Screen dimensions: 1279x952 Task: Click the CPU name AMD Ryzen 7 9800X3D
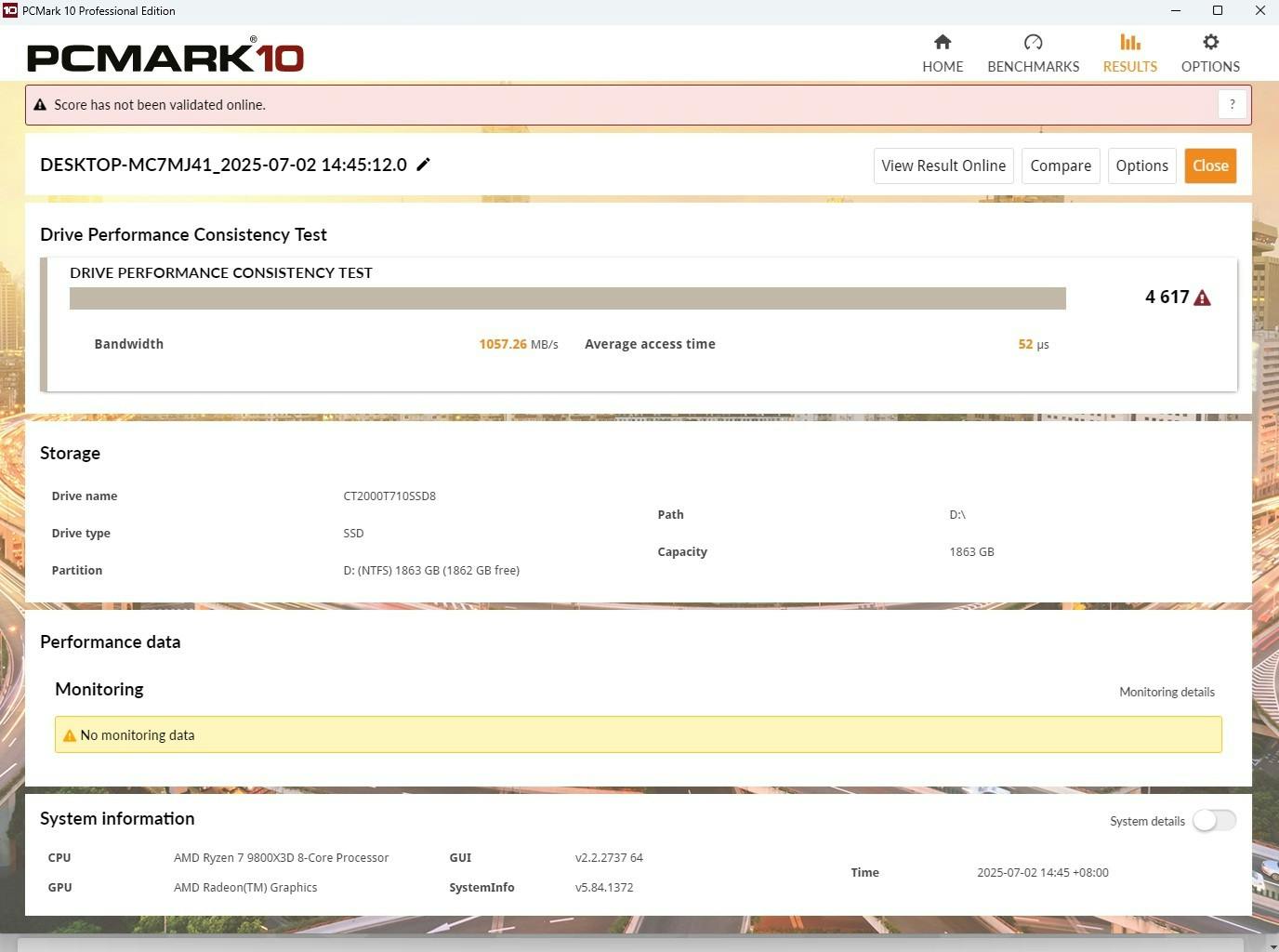tap(281, 857)
